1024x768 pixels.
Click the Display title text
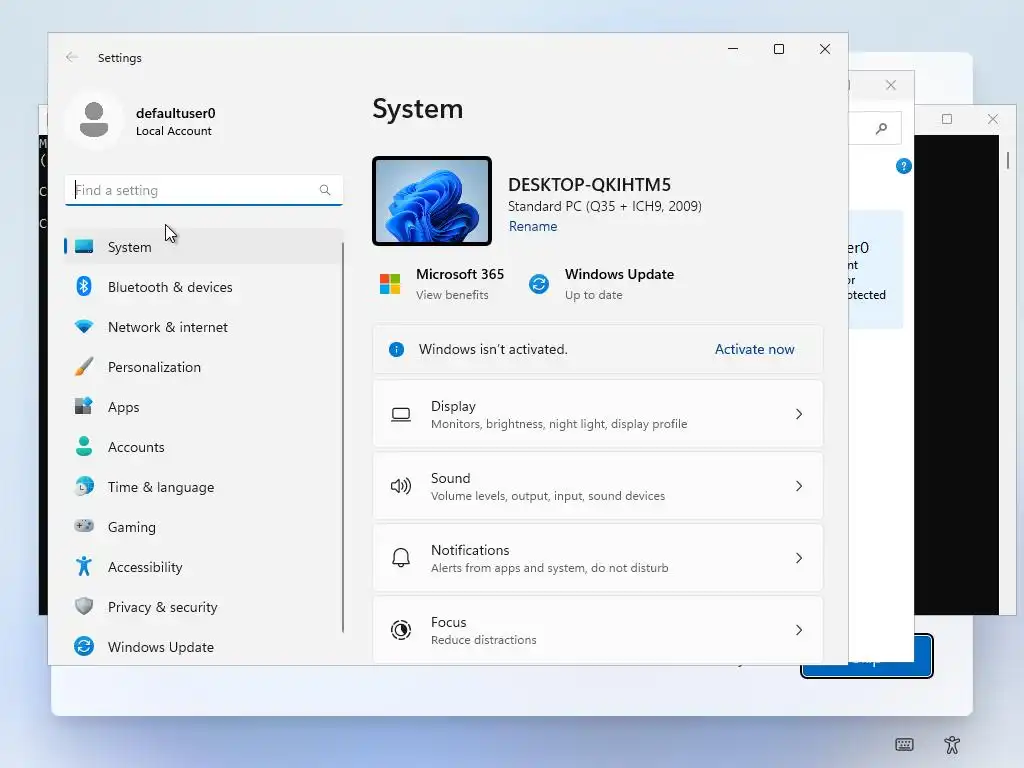[x=453, y=406]
